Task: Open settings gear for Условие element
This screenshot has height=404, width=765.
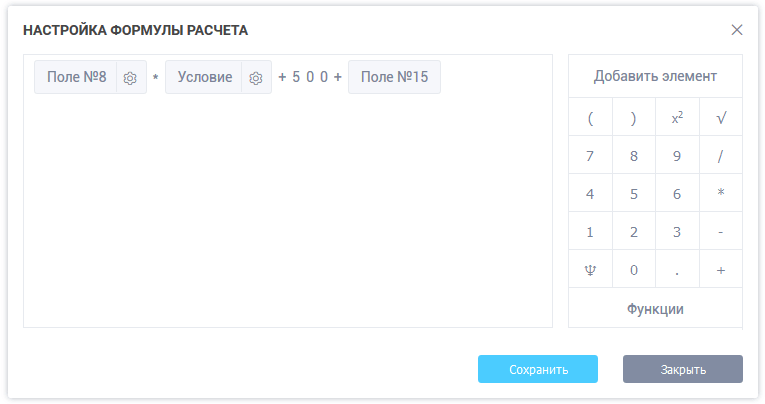Action: click(256, 78)
